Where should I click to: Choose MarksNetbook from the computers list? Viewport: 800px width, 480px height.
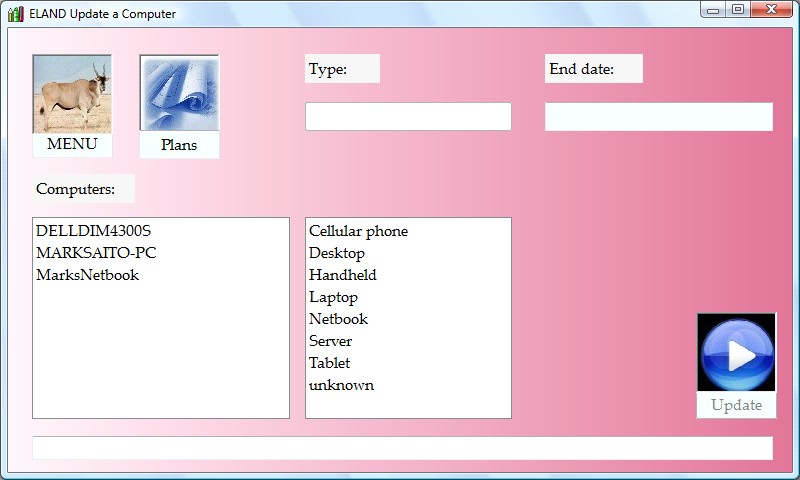tap(87, 275)
